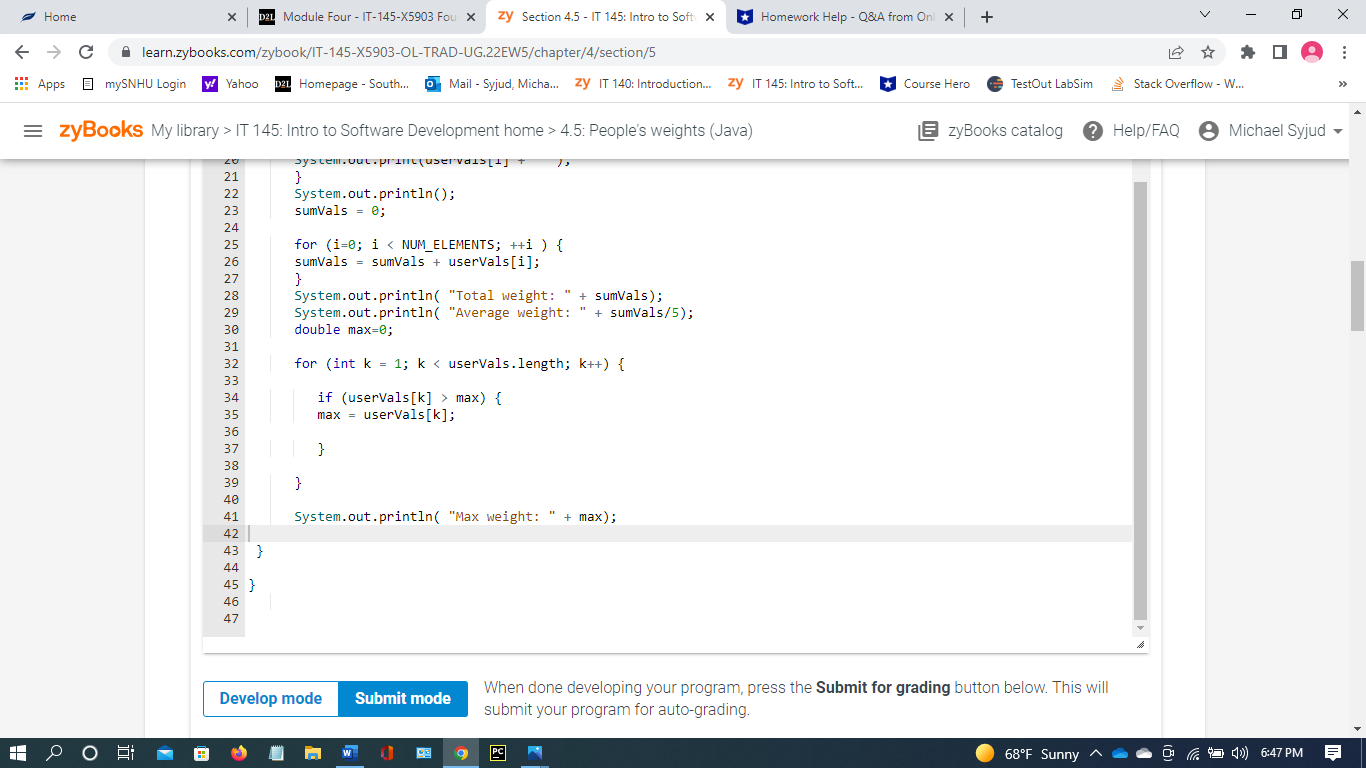This screenshot has width=1366, height=768.
Task: Launch PyCharm from the taskbar
Action: (x=499, y=753)
